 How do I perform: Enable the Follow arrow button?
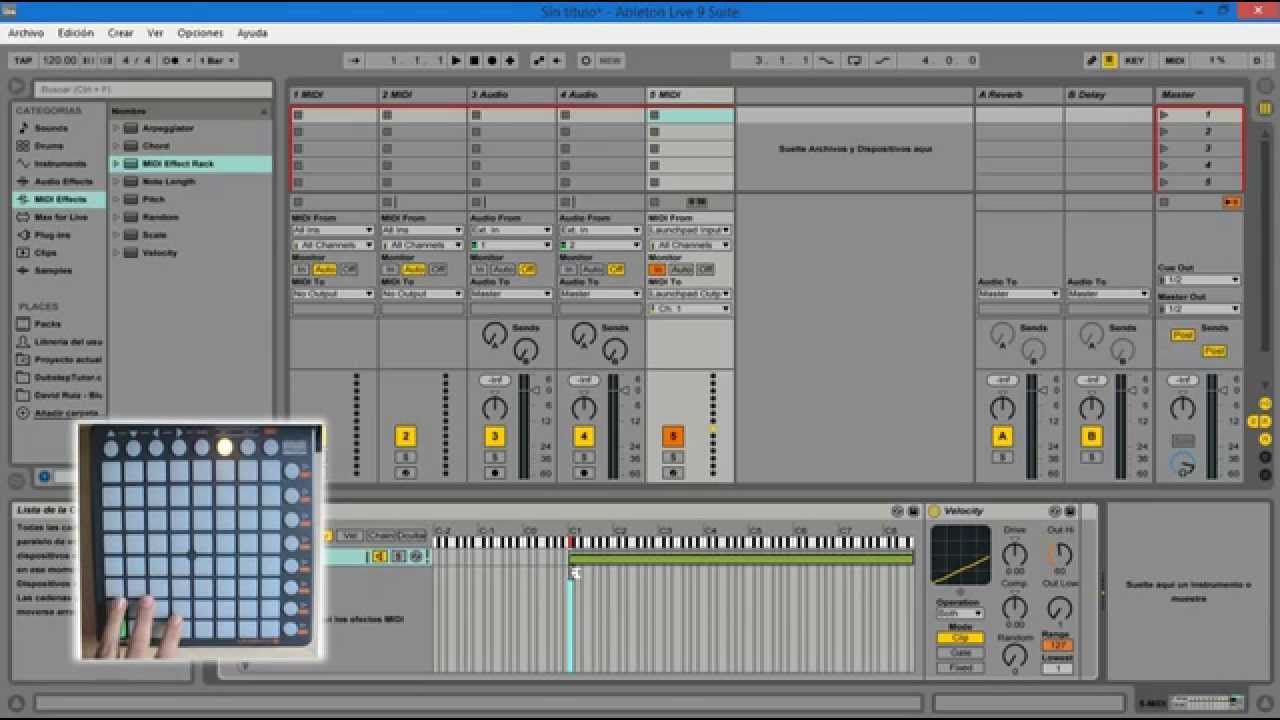pyautogui.click(x=354, y=60)
